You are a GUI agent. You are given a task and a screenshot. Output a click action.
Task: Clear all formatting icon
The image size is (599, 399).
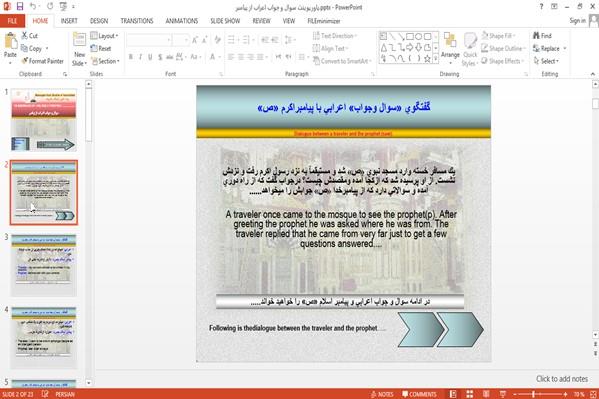tap(218, 40)
